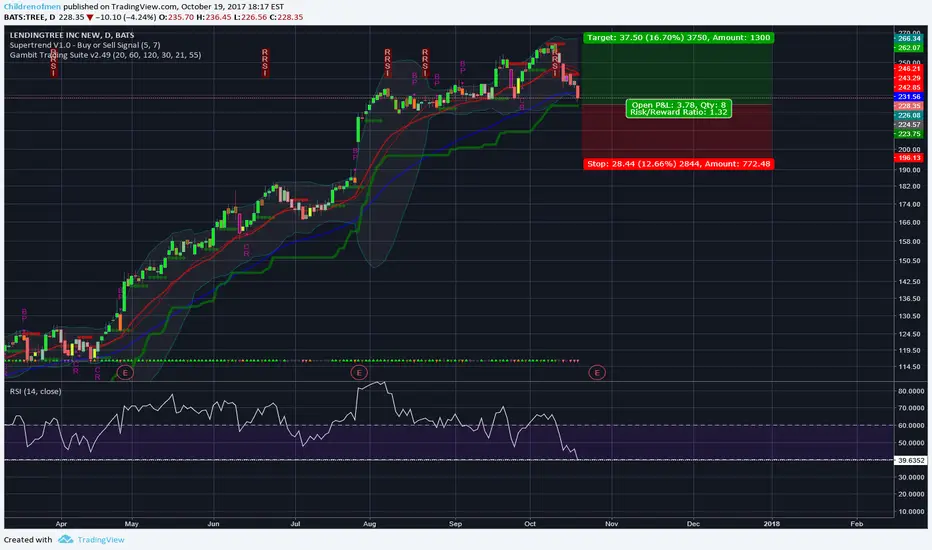
Task: Click the Oct label on time axis
Action: (x=530, y=524)
